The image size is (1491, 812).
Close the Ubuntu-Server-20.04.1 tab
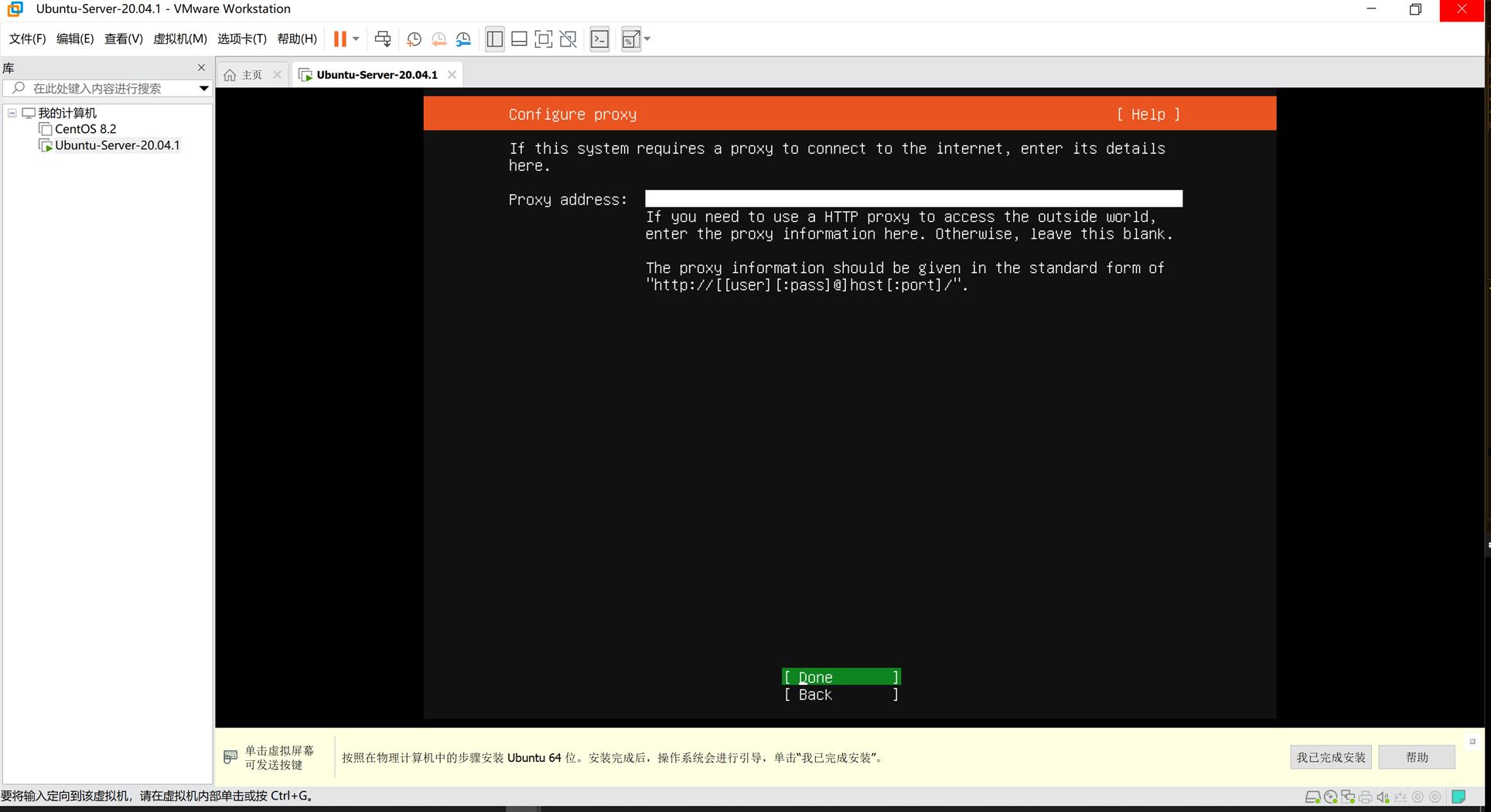tap(452, 75)
